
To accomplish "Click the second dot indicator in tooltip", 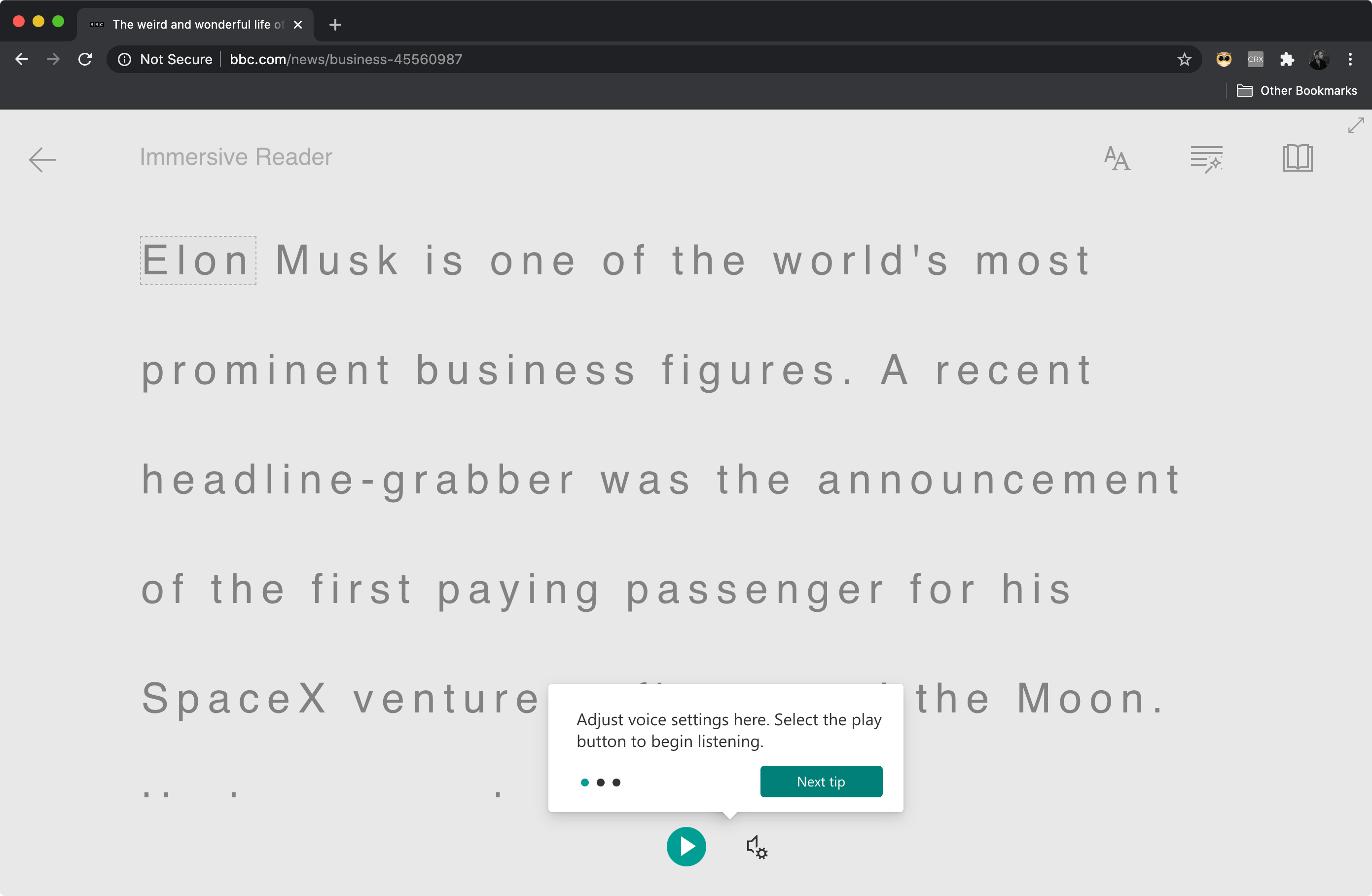I will [601, 782].
